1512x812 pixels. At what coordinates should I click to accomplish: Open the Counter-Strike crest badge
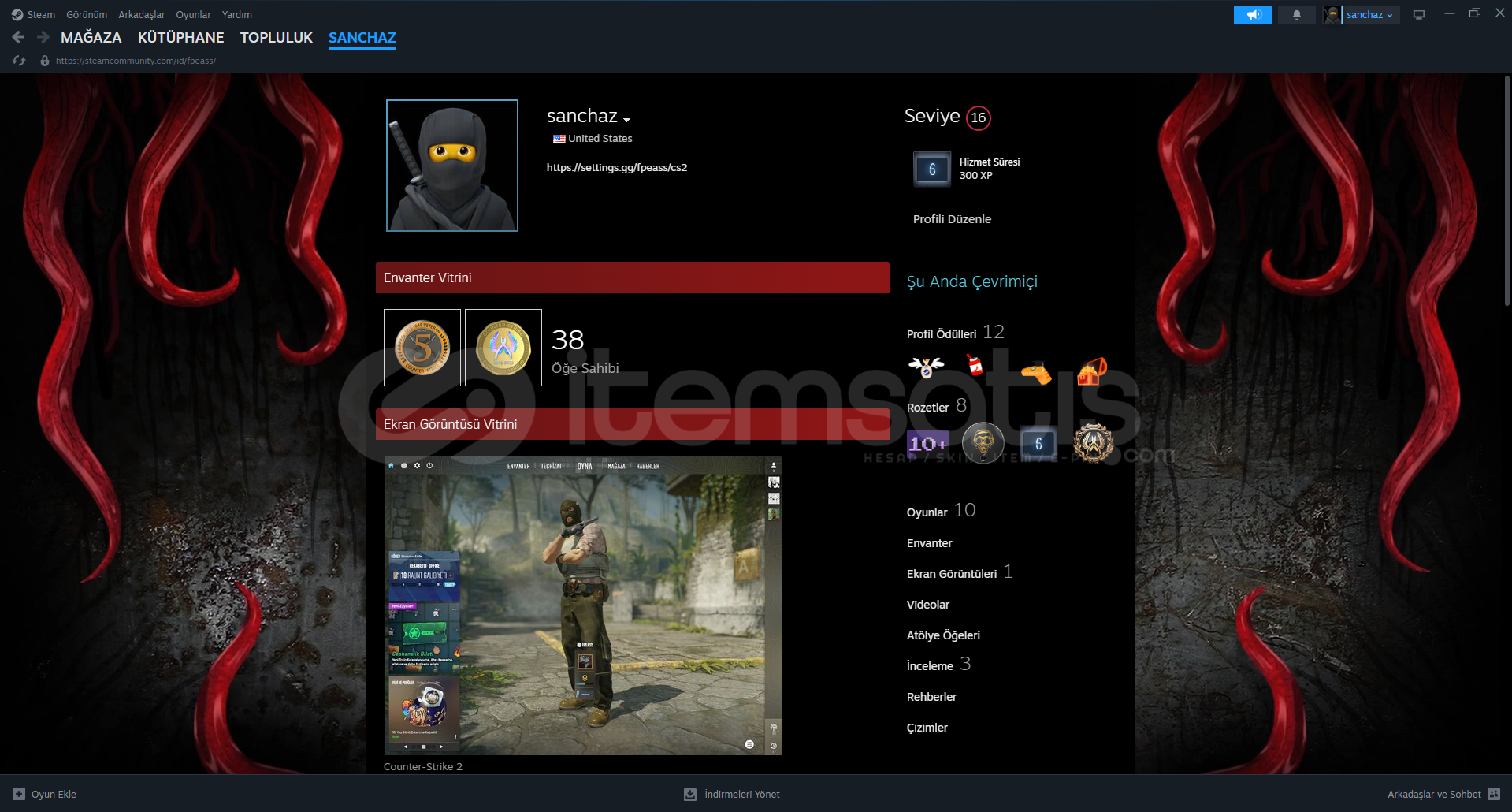[1094, 443]
